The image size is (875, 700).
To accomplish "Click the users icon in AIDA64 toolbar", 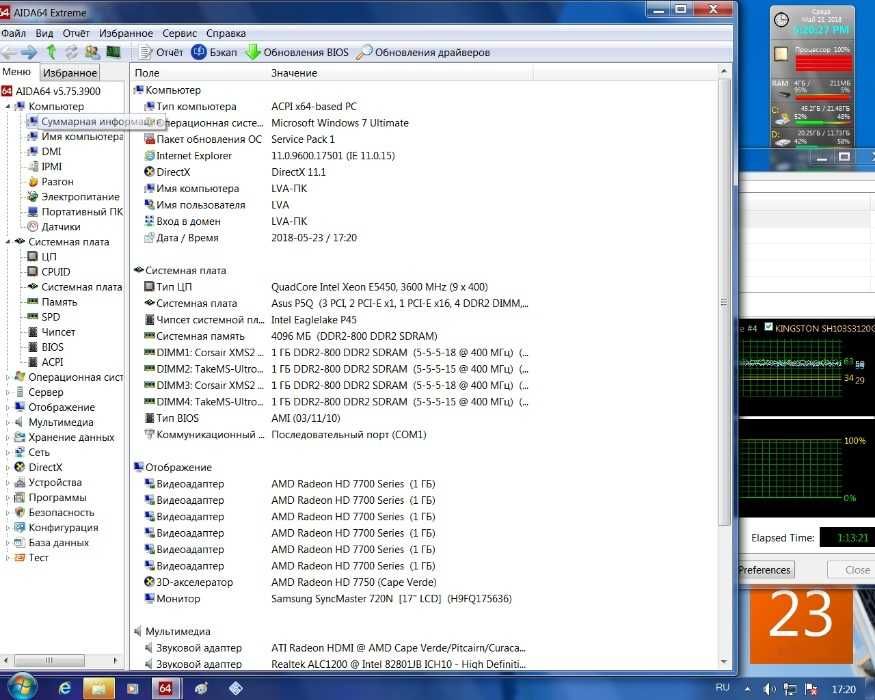I will point(92,52).
